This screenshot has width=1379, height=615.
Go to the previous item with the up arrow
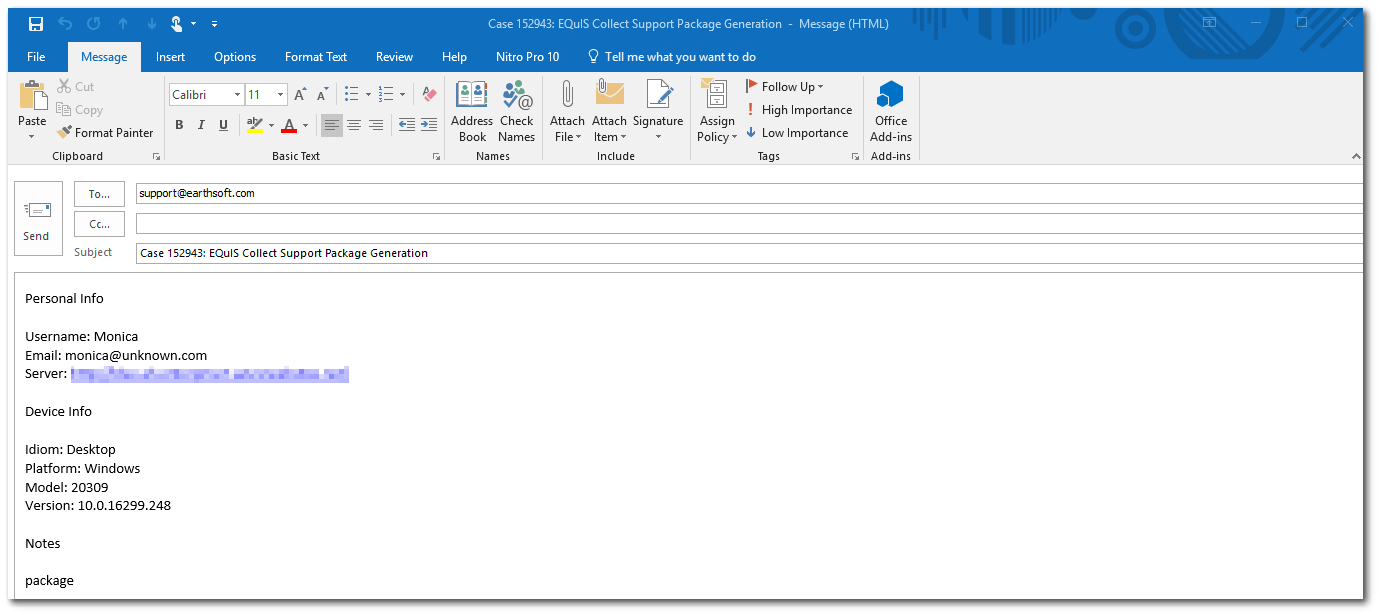coord(122,23)
